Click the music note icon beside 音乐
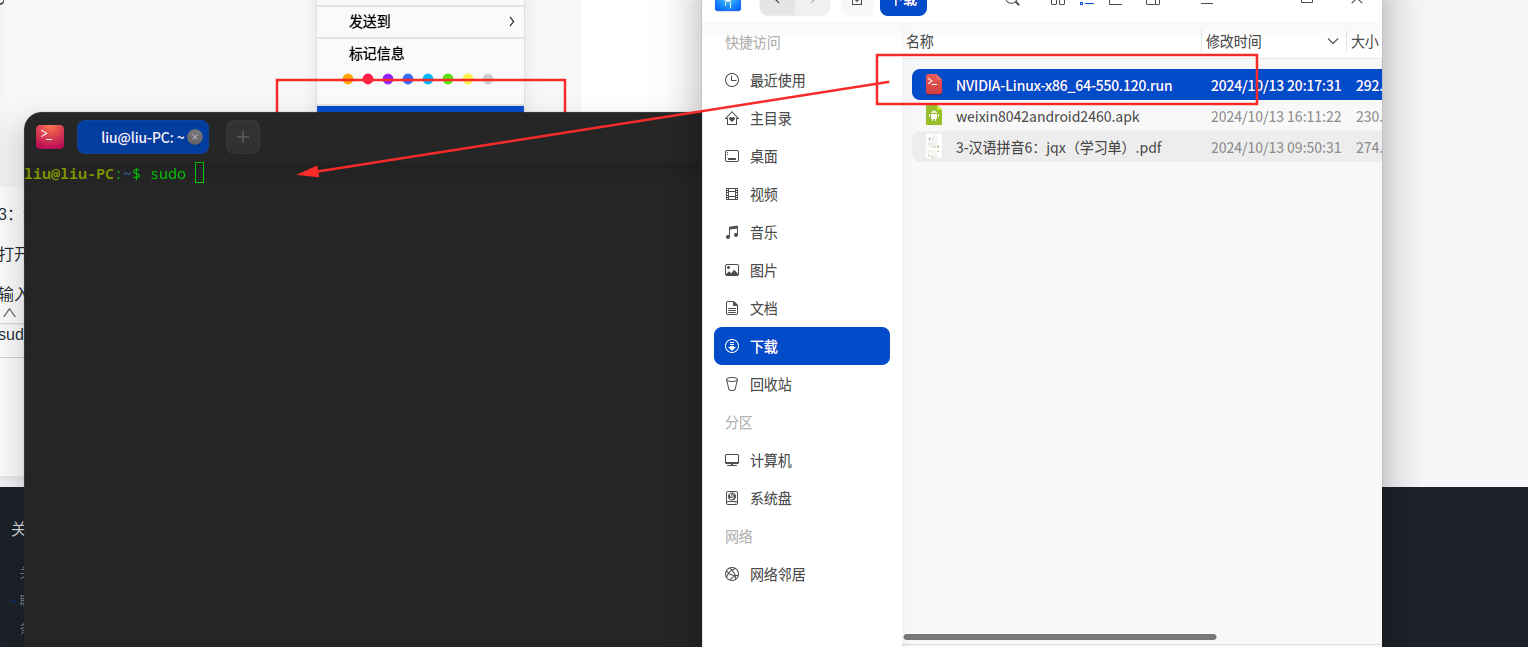 click(732, 233)
